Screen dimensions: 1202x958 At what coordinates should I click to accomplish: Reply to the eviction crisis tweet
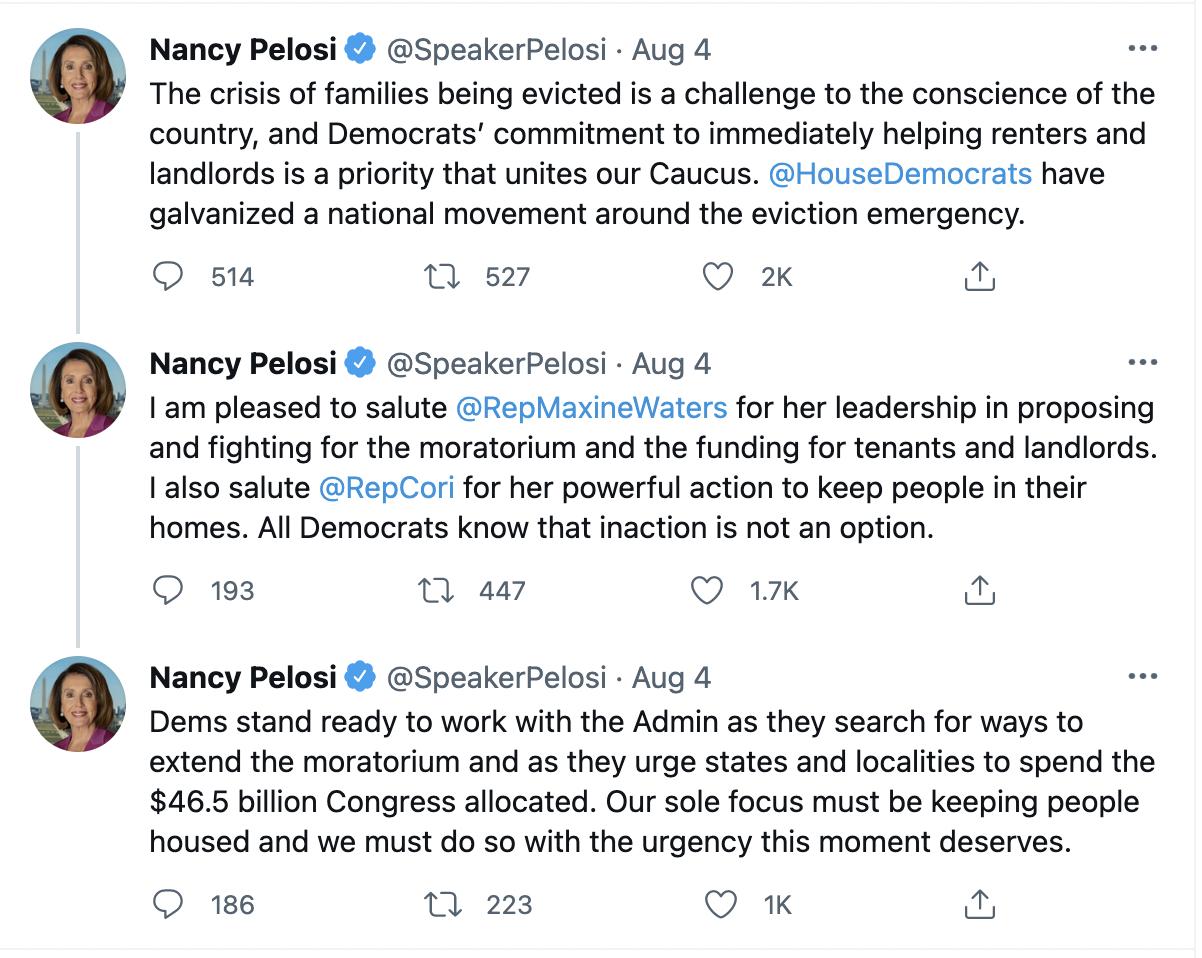[x=168, y=276]
